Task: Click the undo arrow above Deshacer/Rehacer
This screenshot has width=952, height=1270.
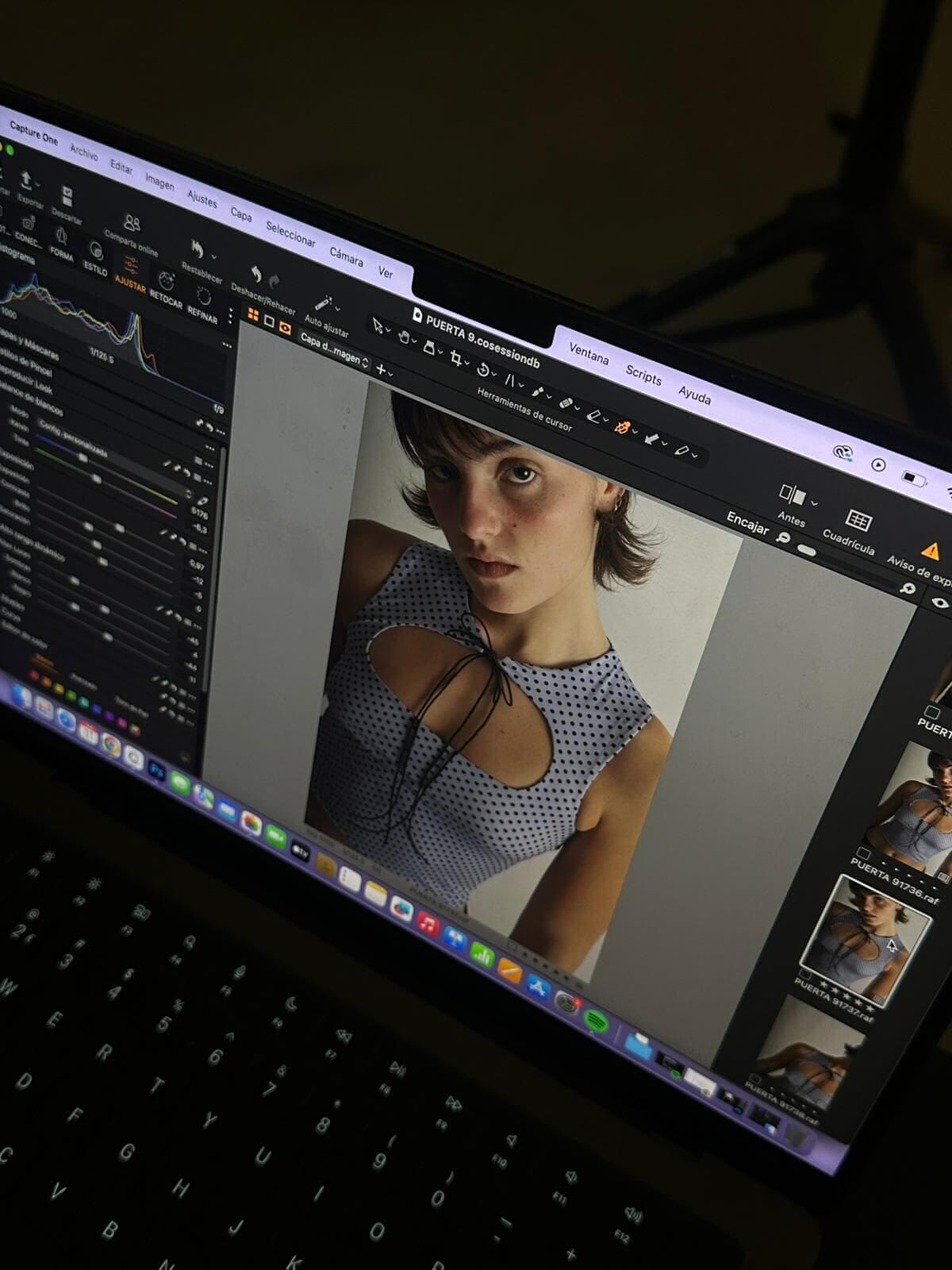Action: pyautogui.click(x=255, y=274)
